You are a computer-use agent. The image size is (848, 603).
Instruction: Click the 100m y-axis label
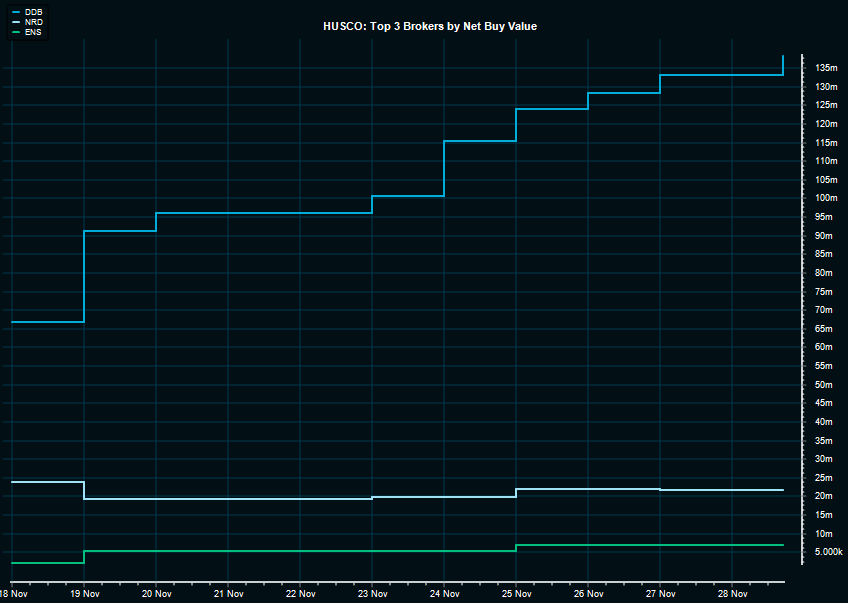point(825,198)
